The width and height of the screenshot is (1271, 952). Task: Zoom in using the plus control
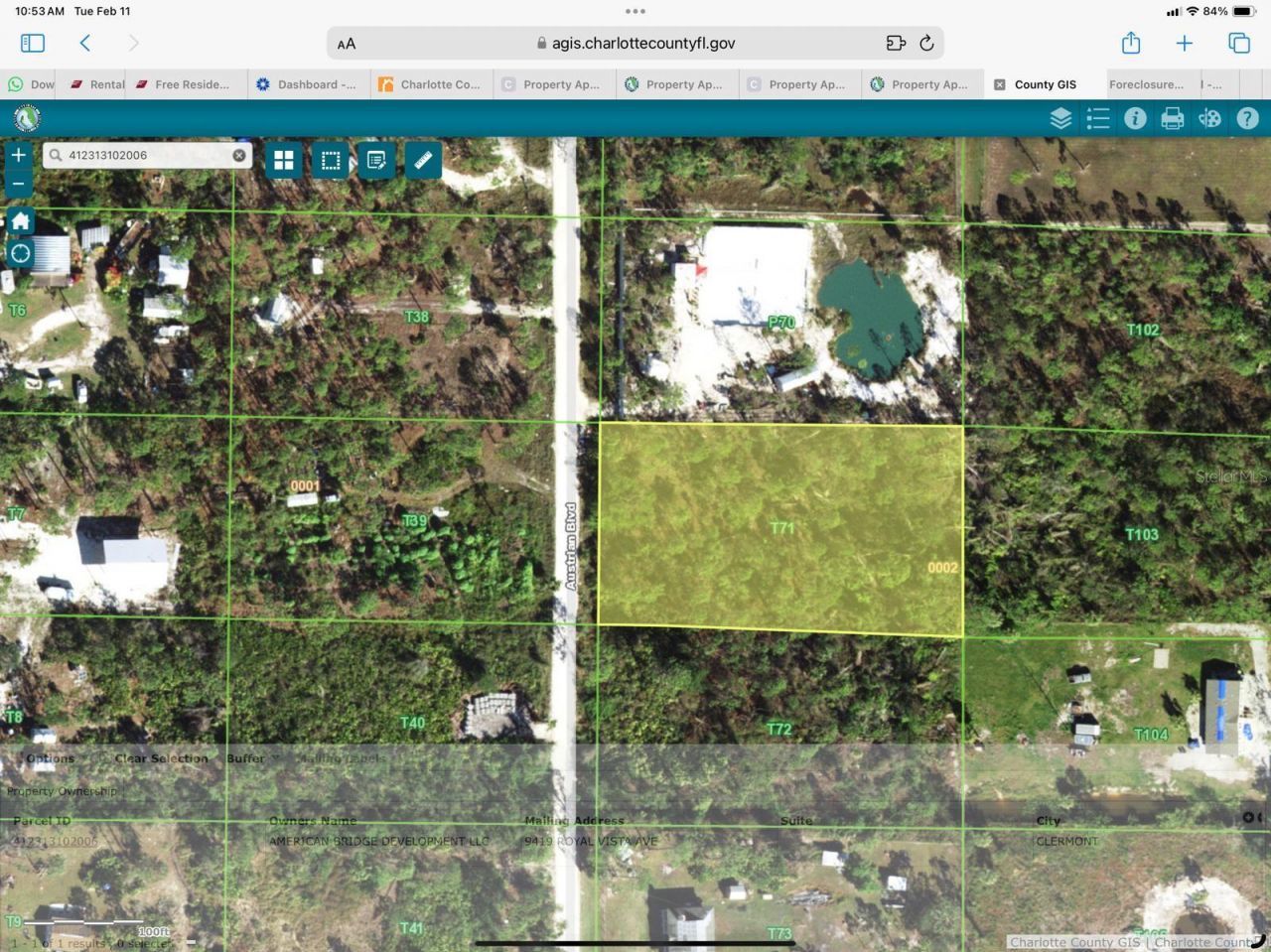18,155
